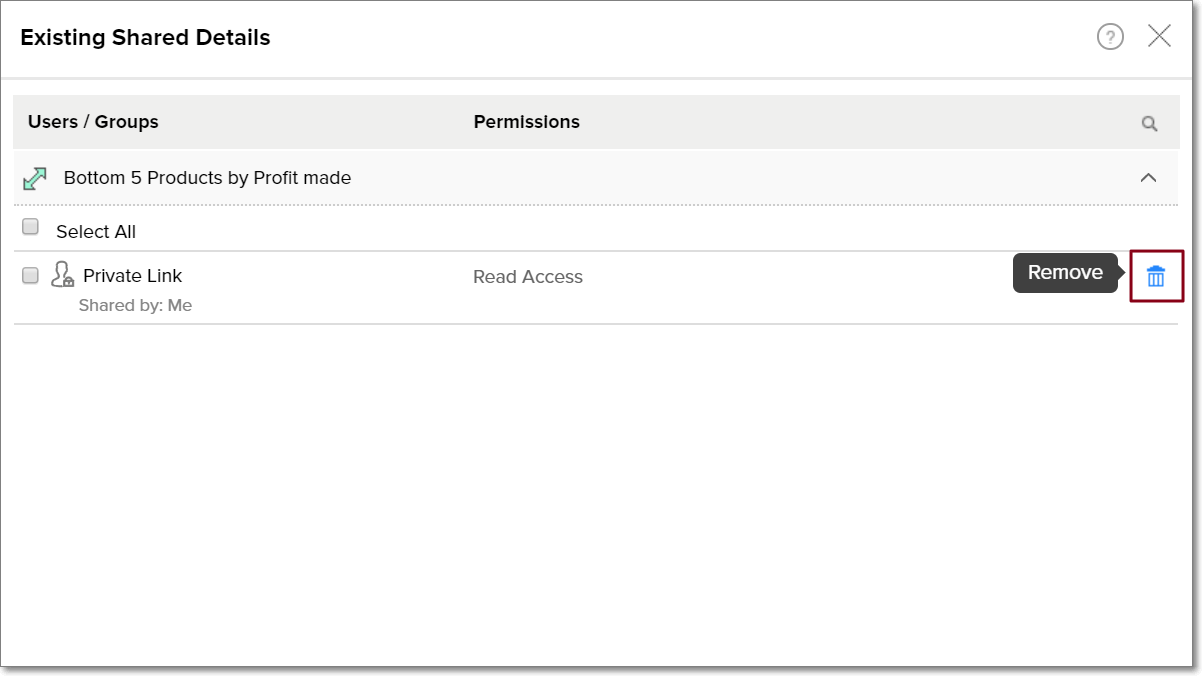Click the blank header space between Permissions and search
Screen dimensions: 1202x676
(850, 122)
